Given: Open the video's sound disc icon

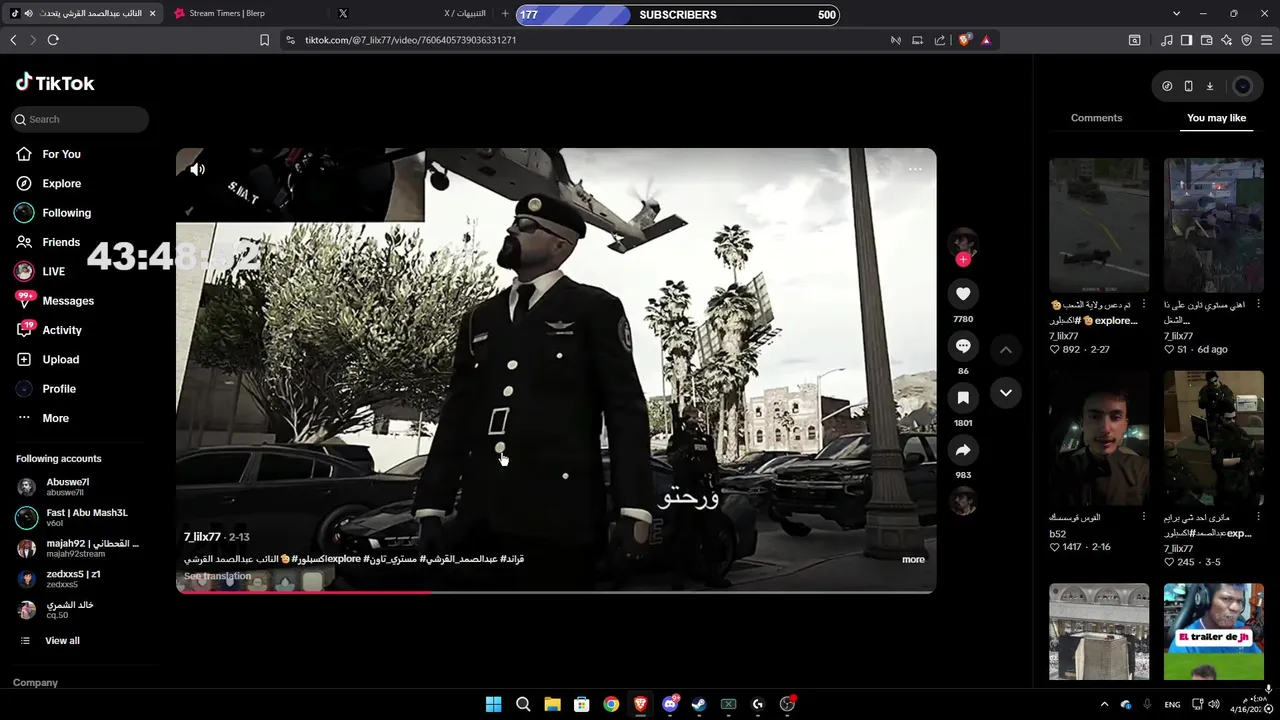Looking at the screenshot, I should pyautogui.click(x=963, y=501).
